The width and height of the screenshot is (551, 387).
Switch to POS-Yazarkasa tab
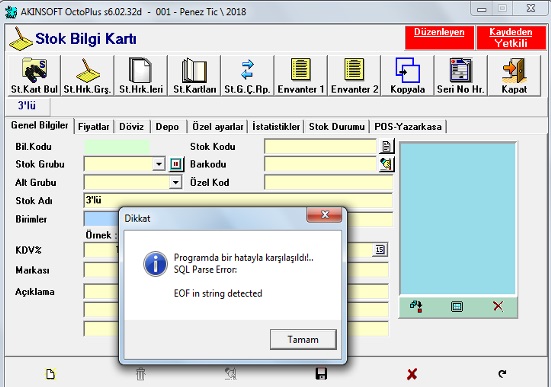pyautogui.click(x=408, y=127)
